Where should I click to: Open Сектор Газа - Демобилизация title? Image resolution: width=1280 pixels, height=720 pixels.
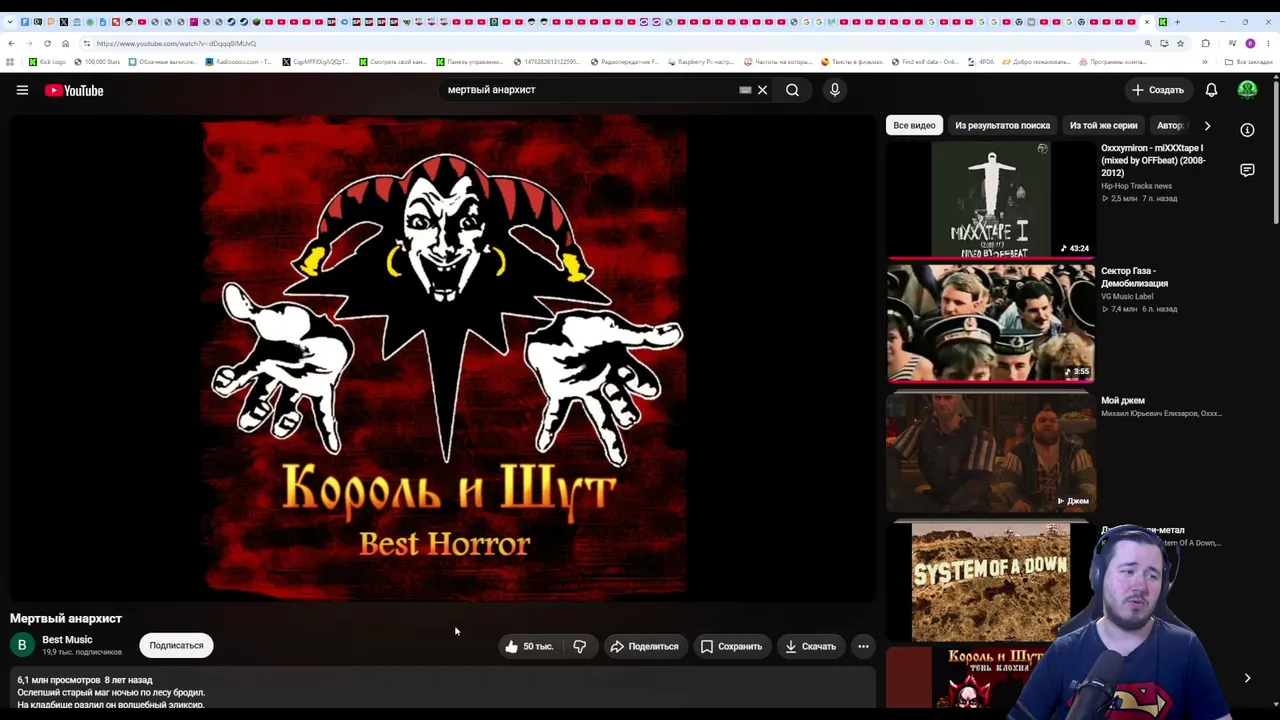pos(1134,277)
